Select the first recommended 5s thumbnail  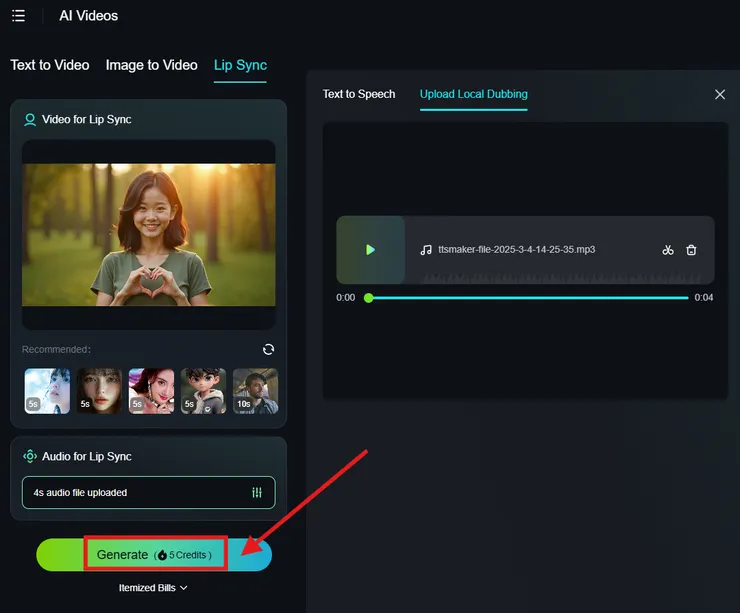coord(47,391)
